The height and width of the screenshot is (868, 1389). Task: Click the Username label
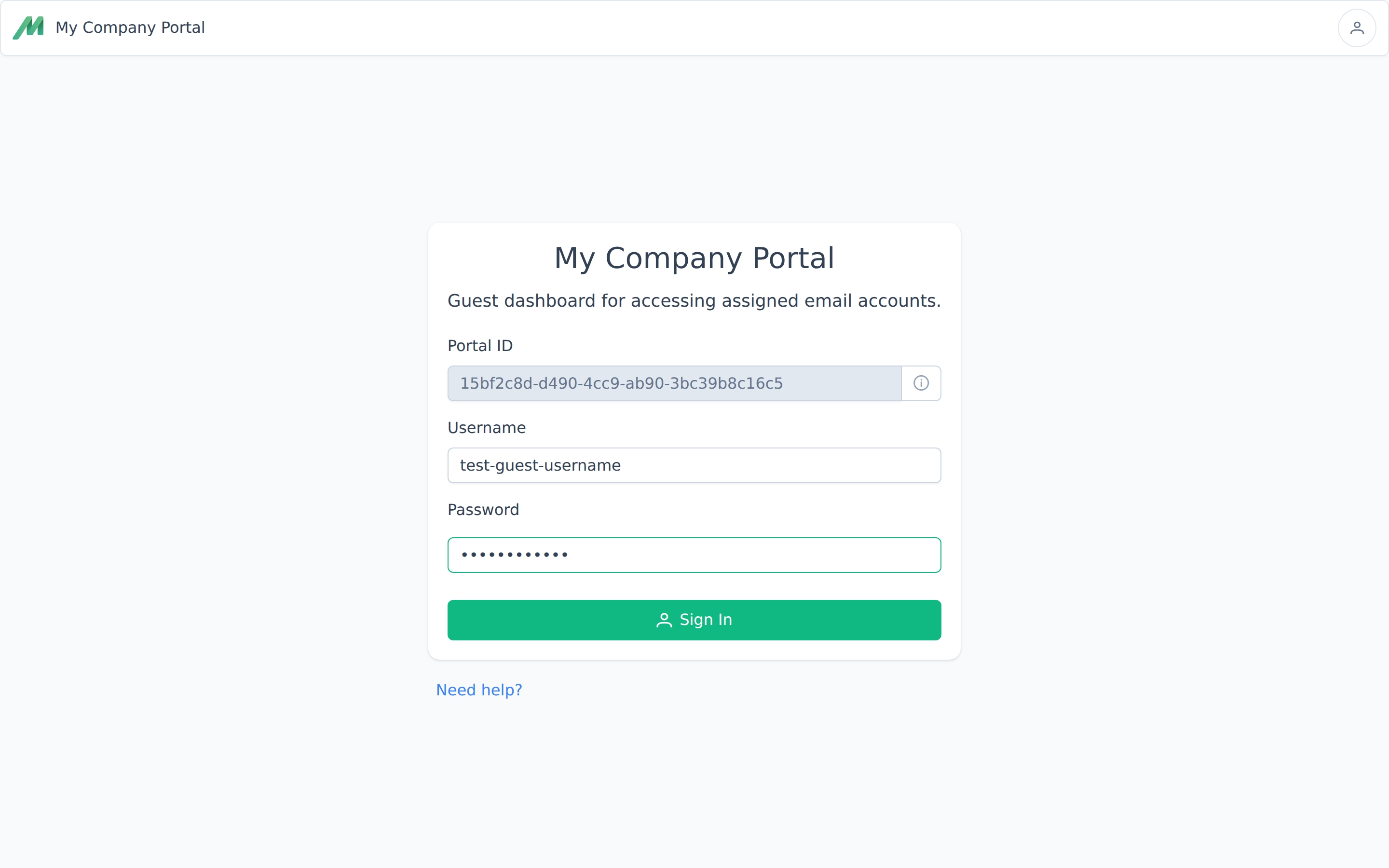(486, 428)
